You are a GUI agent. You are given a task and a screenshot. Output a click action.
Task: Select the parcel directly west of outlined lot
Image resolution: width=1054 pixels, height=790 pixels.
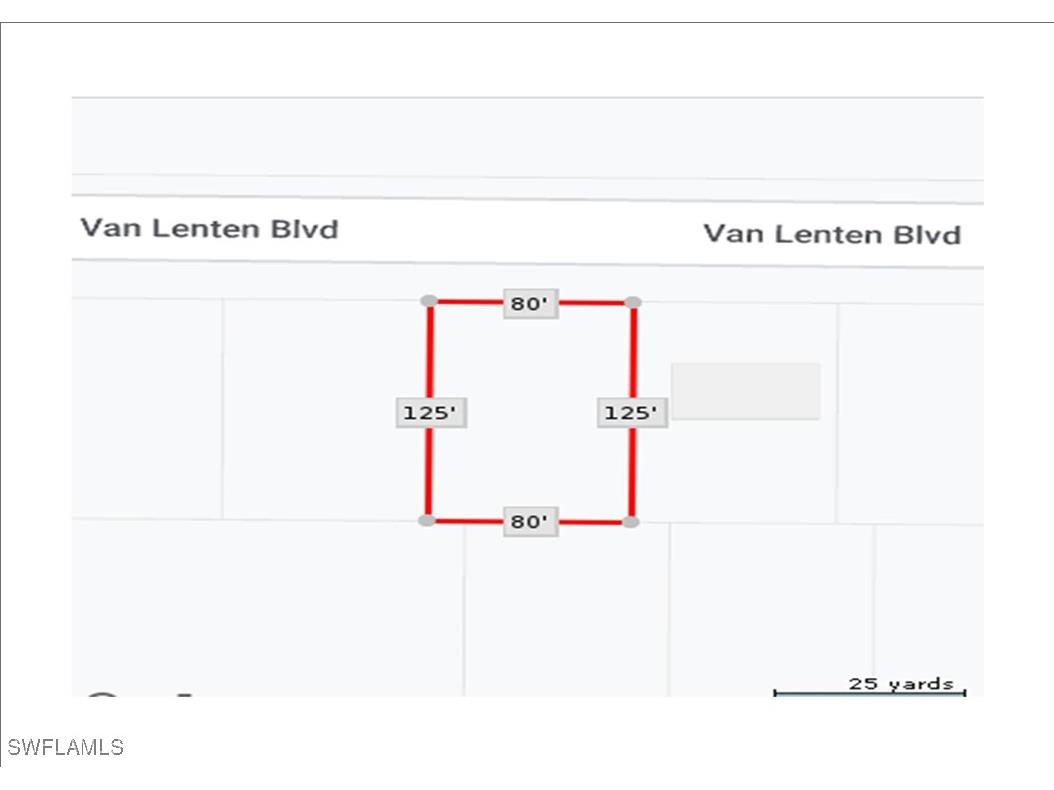click(x=325, y=410)
